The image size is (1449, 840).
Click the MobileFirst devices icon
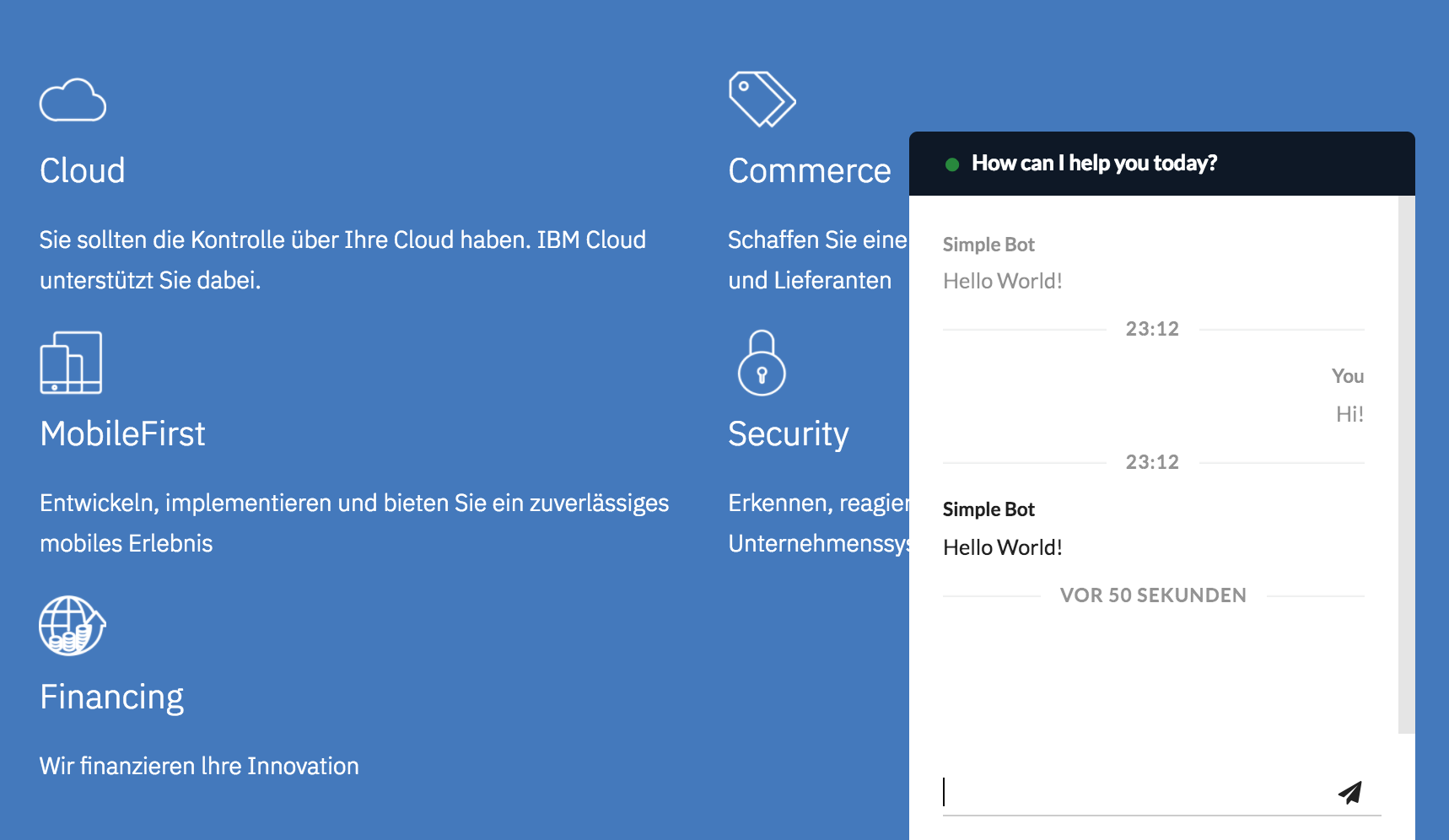click(71, 363)
